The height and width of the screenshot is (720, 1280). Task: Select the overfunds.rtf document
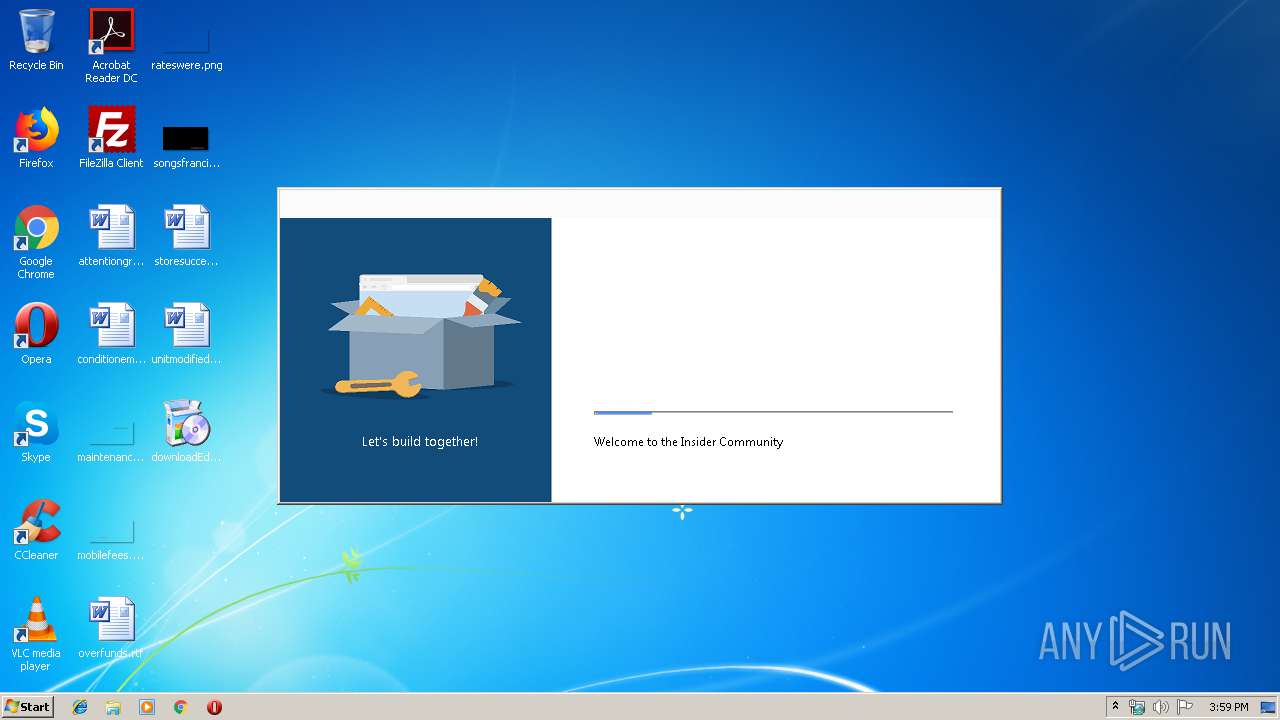[111, 628]
